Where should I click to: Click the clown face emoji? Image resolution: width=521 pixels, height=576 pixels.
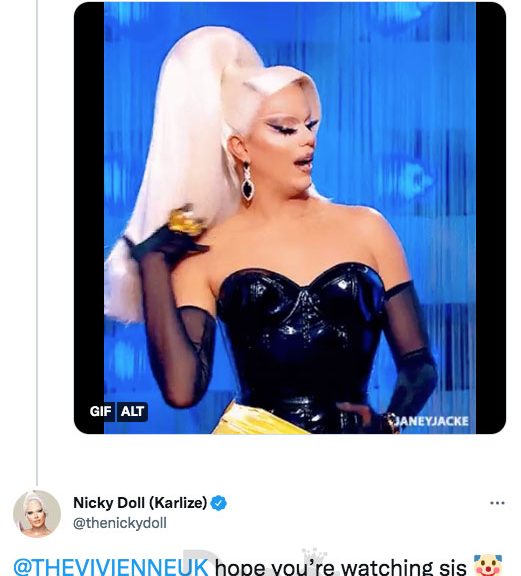coord(488,567)
